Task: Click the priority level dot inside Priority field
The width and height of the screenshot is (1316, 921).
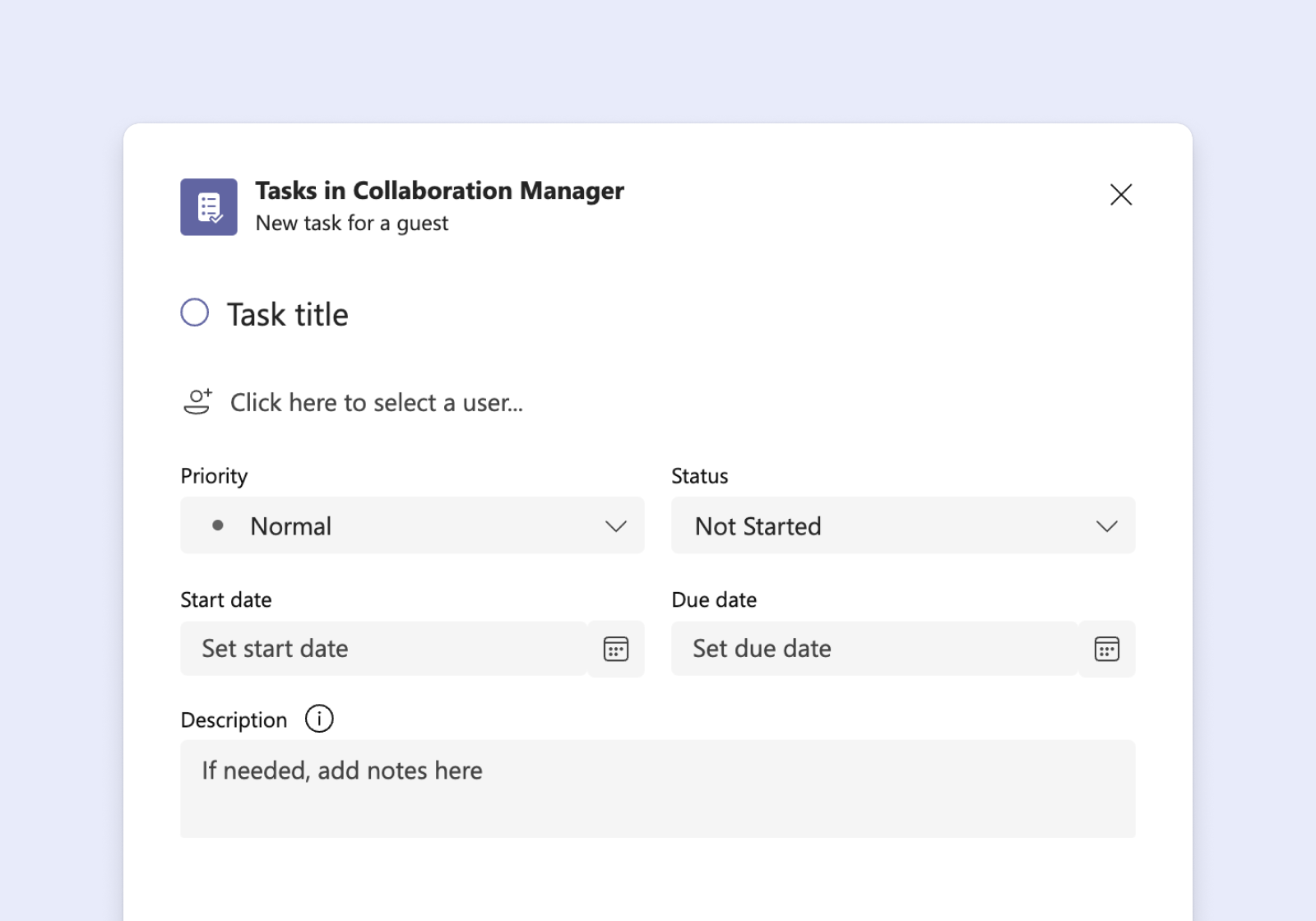Action: tap(218, 525)
